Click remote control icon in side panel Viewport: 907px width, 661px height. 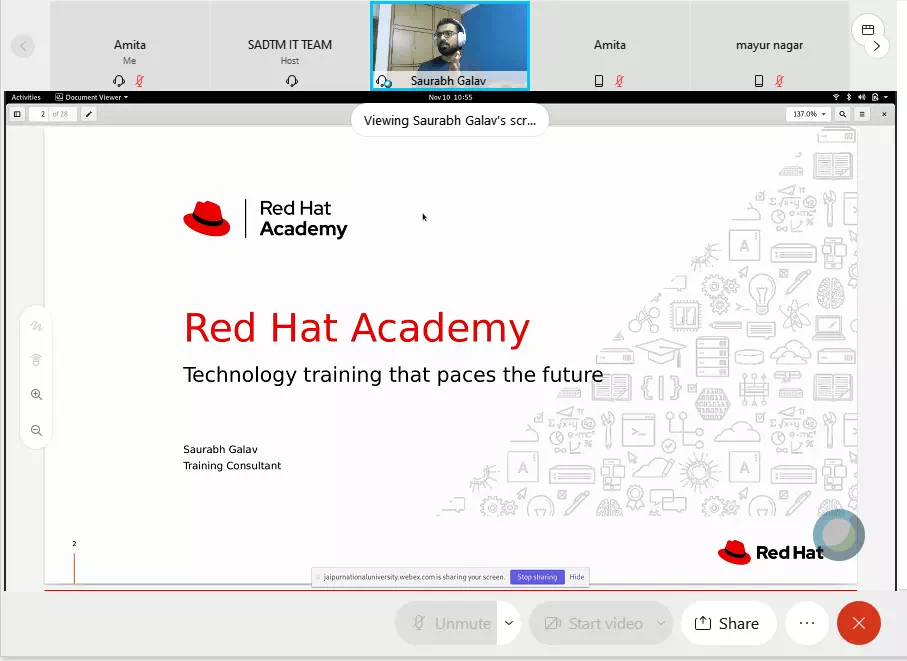coord(36,360)
